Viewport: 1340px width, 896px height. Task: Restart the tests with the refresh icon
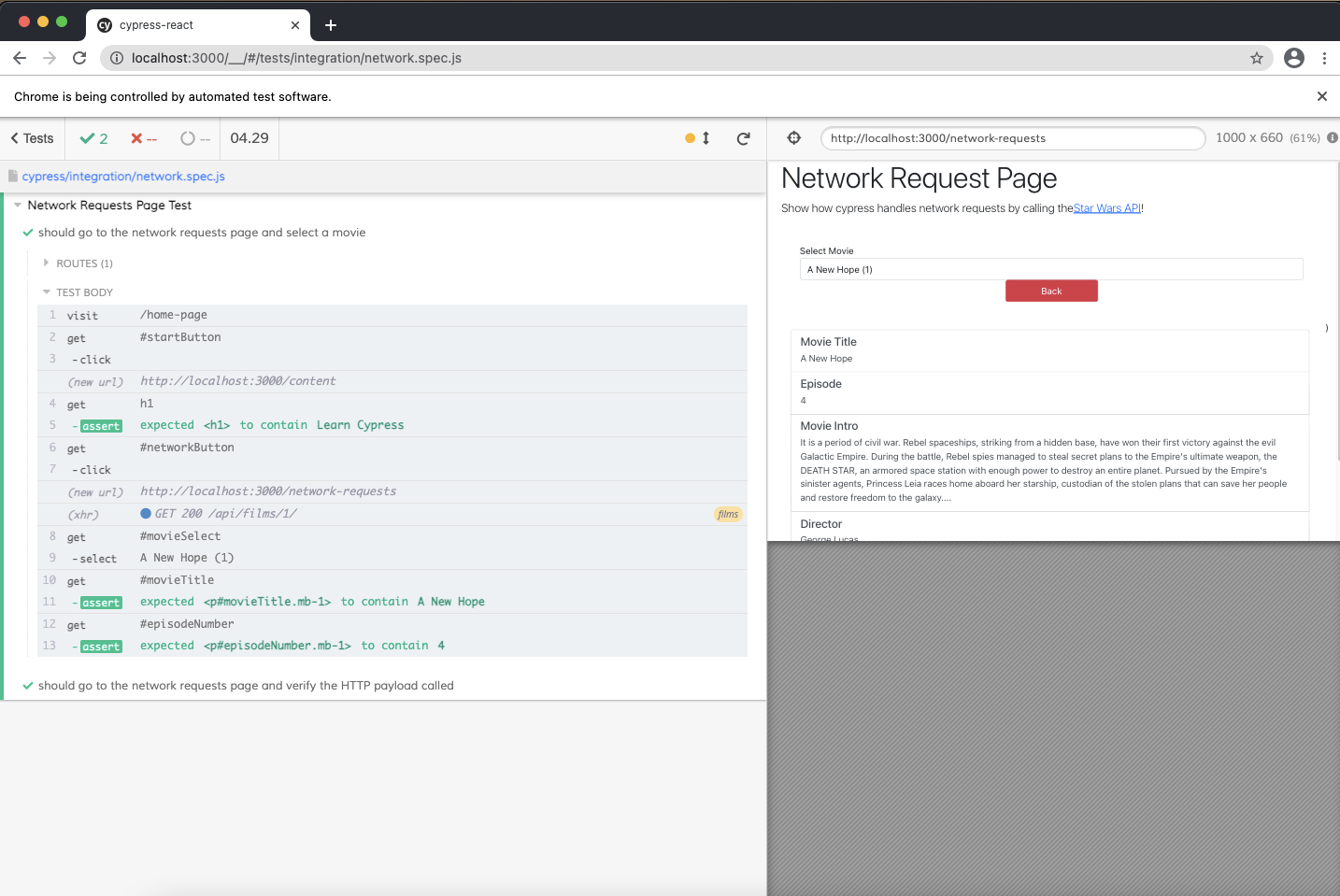point(743,137)
